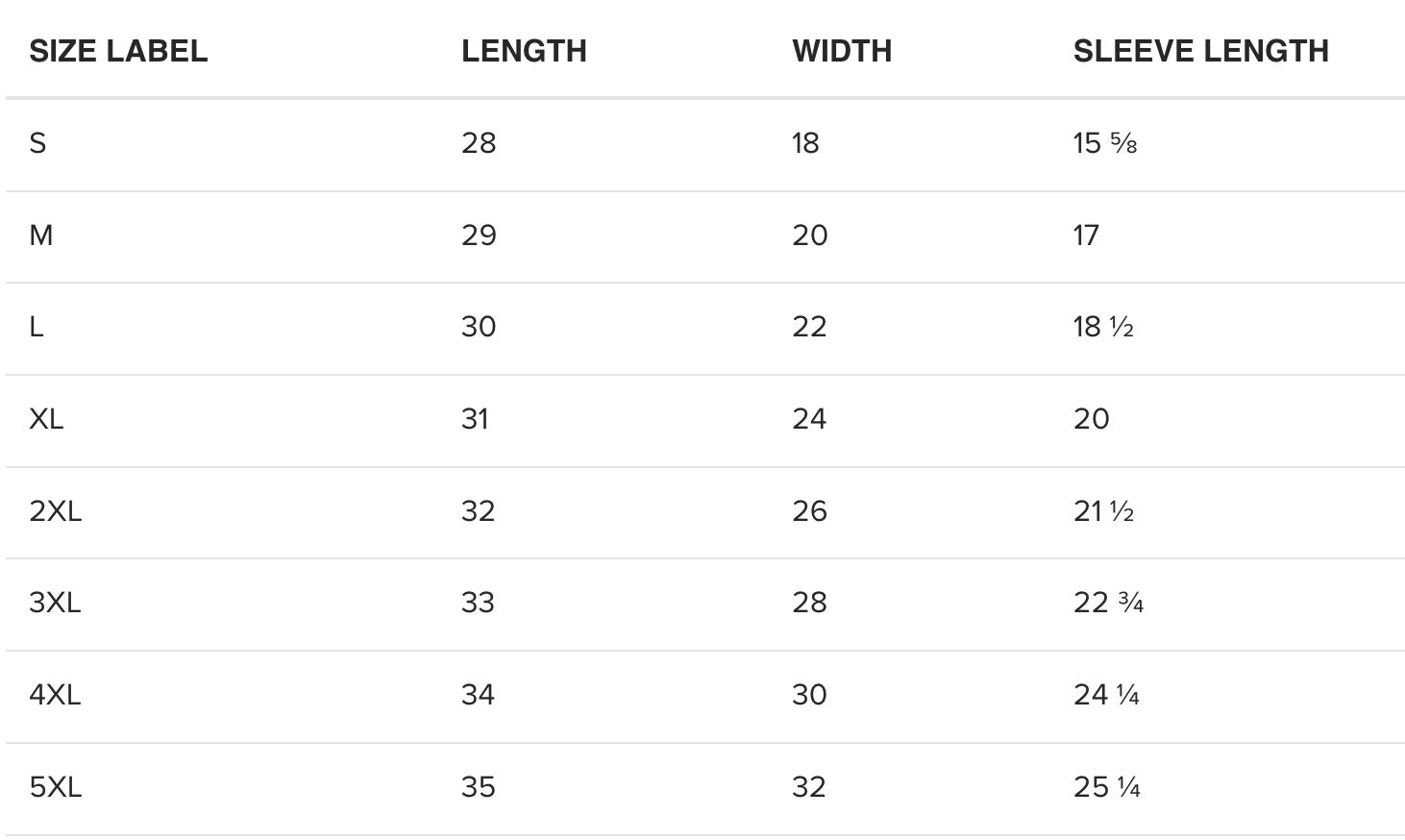Viewport: 1405px width, 840px height.
Task: Select the XL size row label
Action: pos(46,419)
